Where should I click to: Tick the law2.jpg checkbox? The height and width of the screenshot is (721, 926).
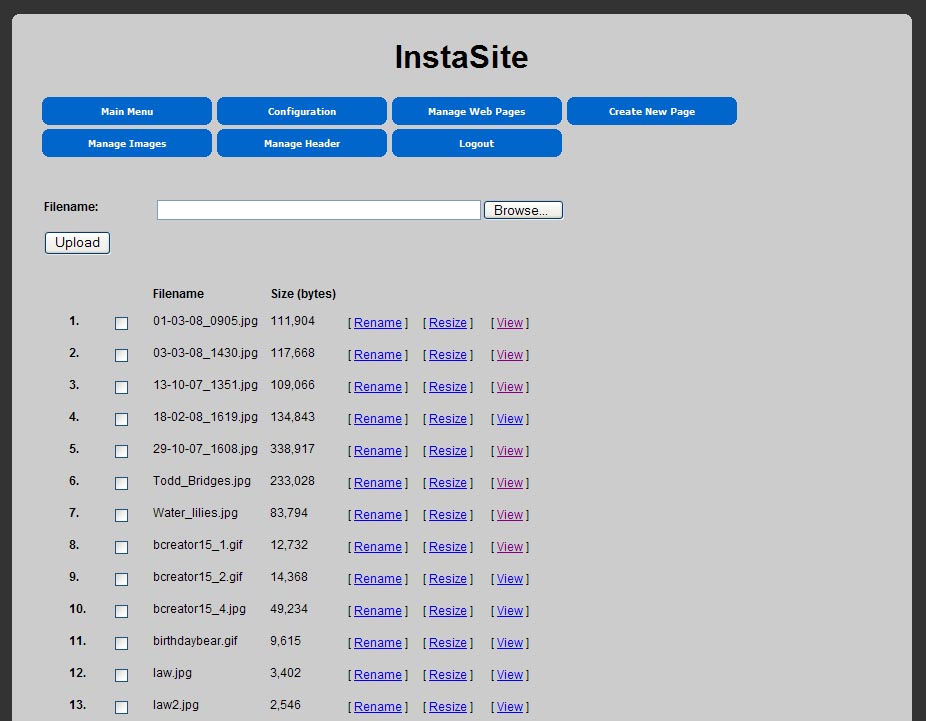121,707
